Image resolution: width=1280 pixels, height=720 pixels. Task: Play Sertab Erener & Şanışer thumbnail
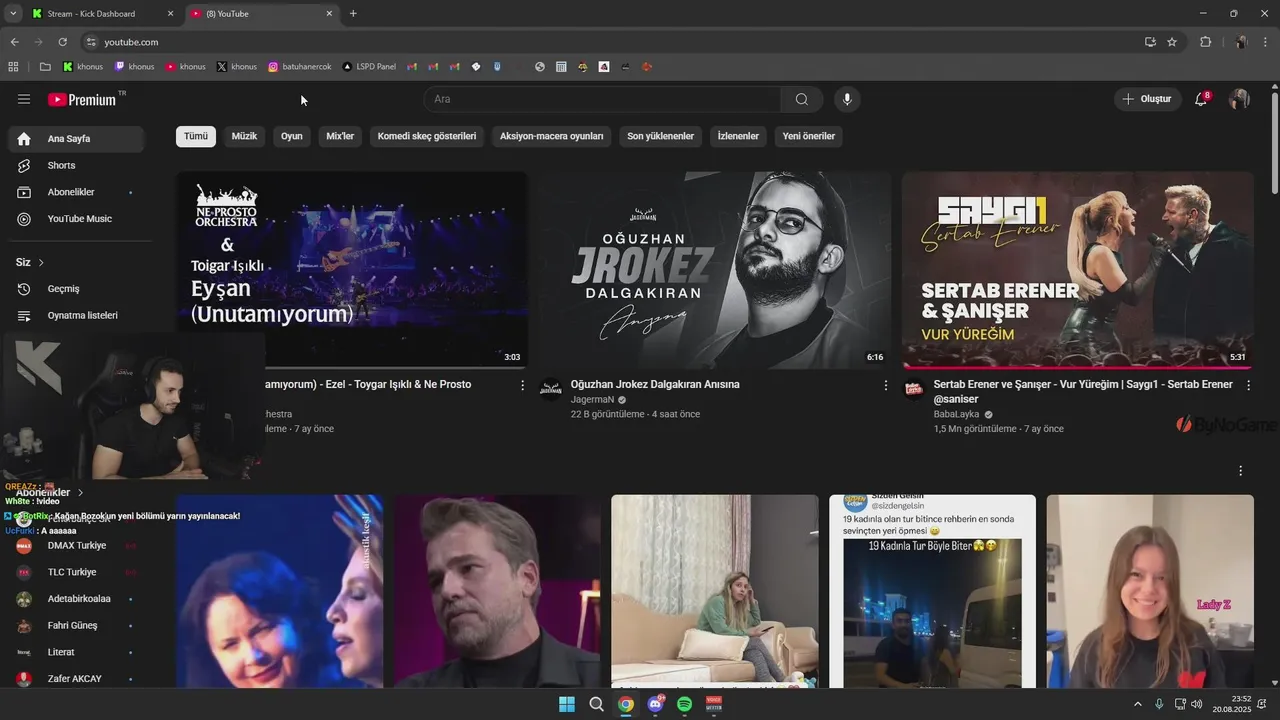click(1078, 270)
